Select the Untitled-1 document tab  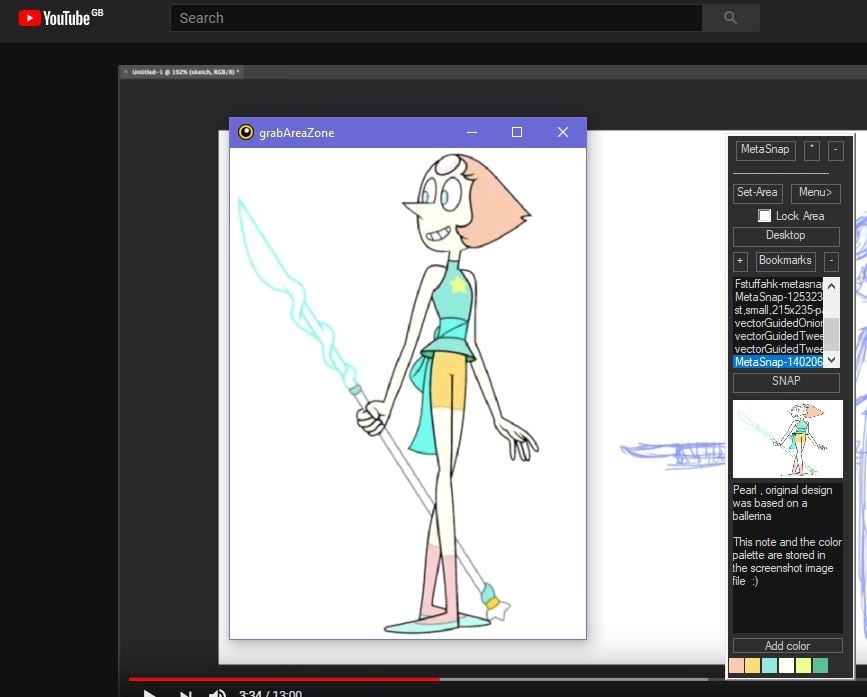click(185, 72)
